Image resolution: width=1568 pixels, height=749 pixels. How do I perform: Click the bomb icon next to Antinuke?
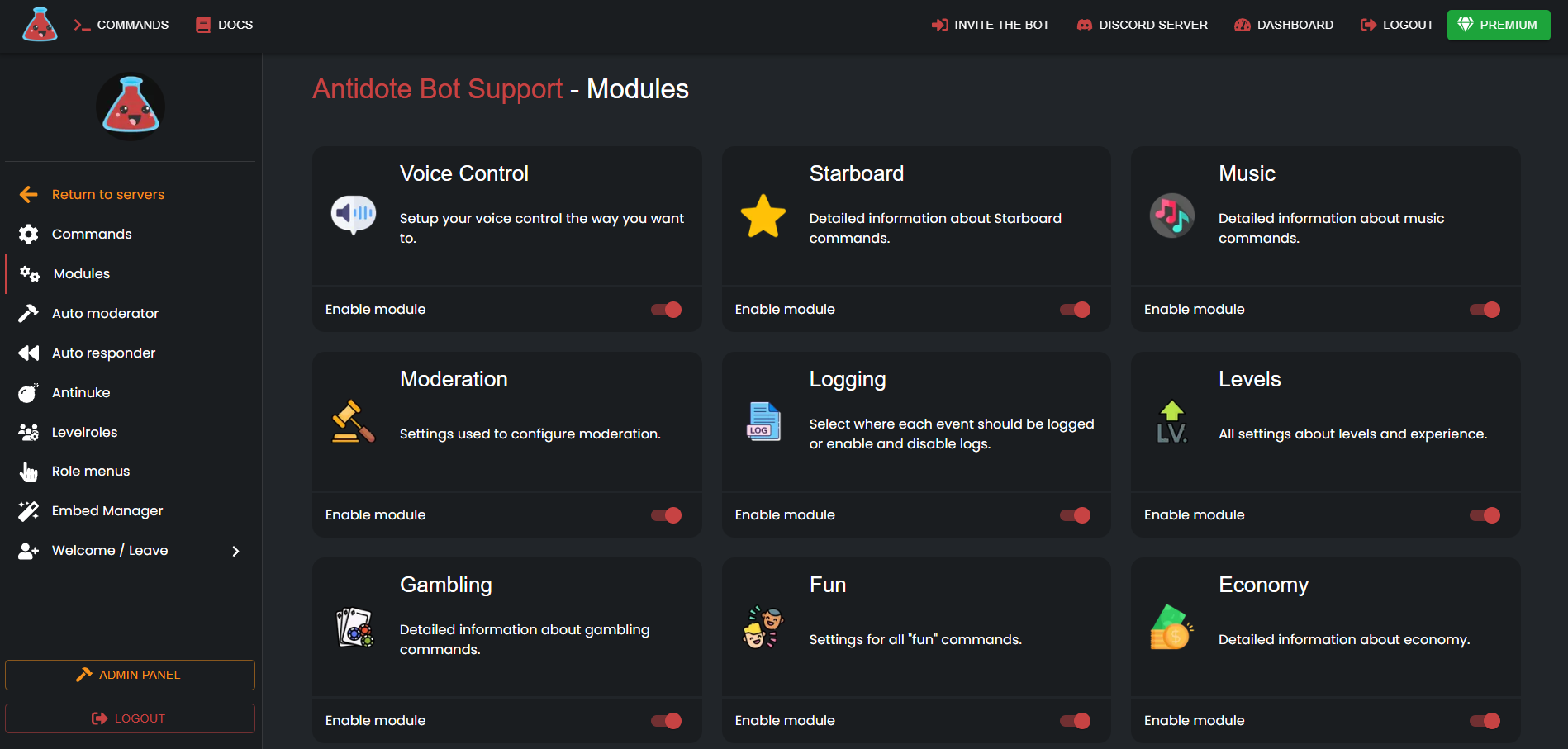pos(29,392)
